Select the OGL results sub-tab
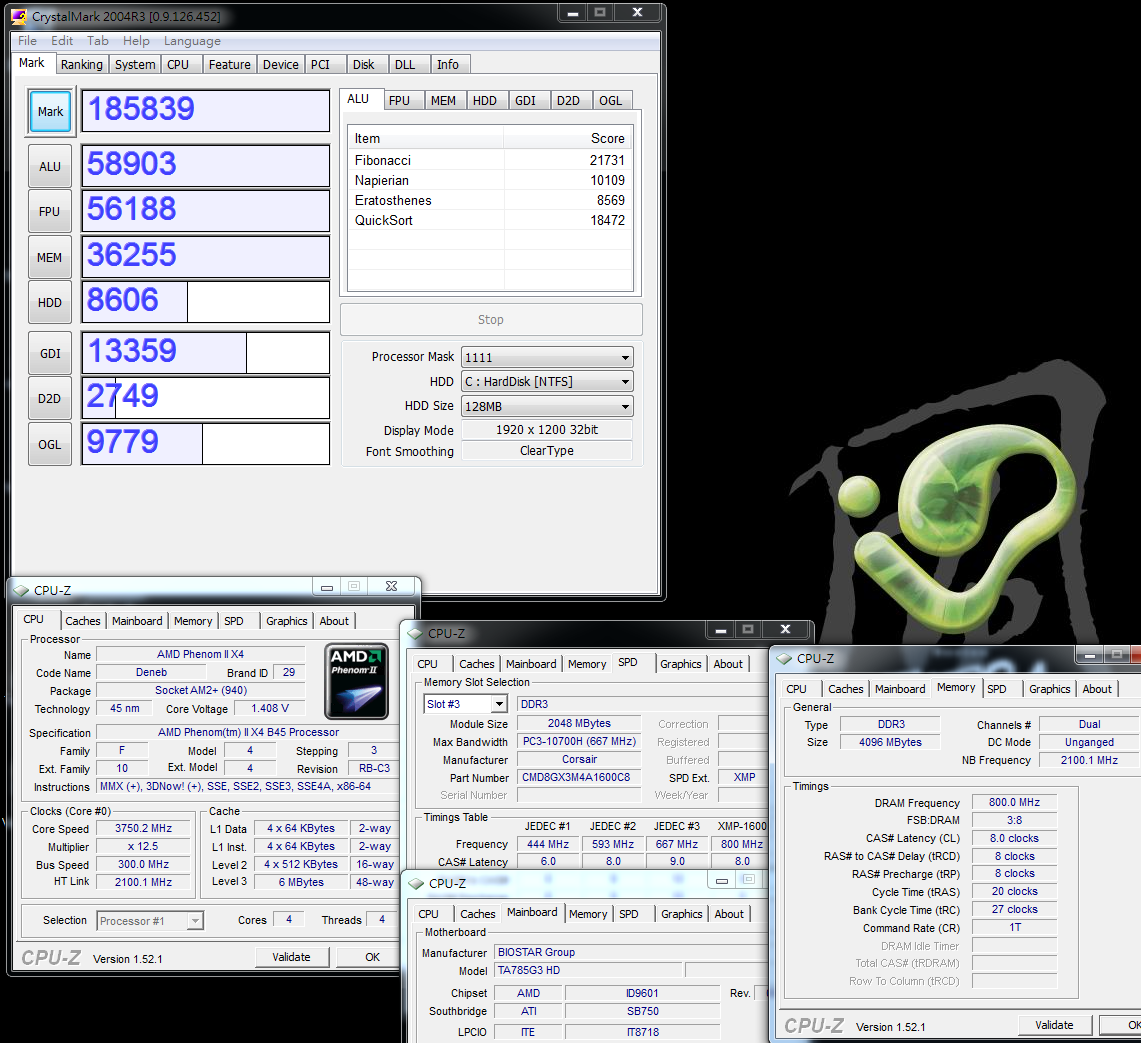This screenshot has width=1141, height=1043. (611, 100)
